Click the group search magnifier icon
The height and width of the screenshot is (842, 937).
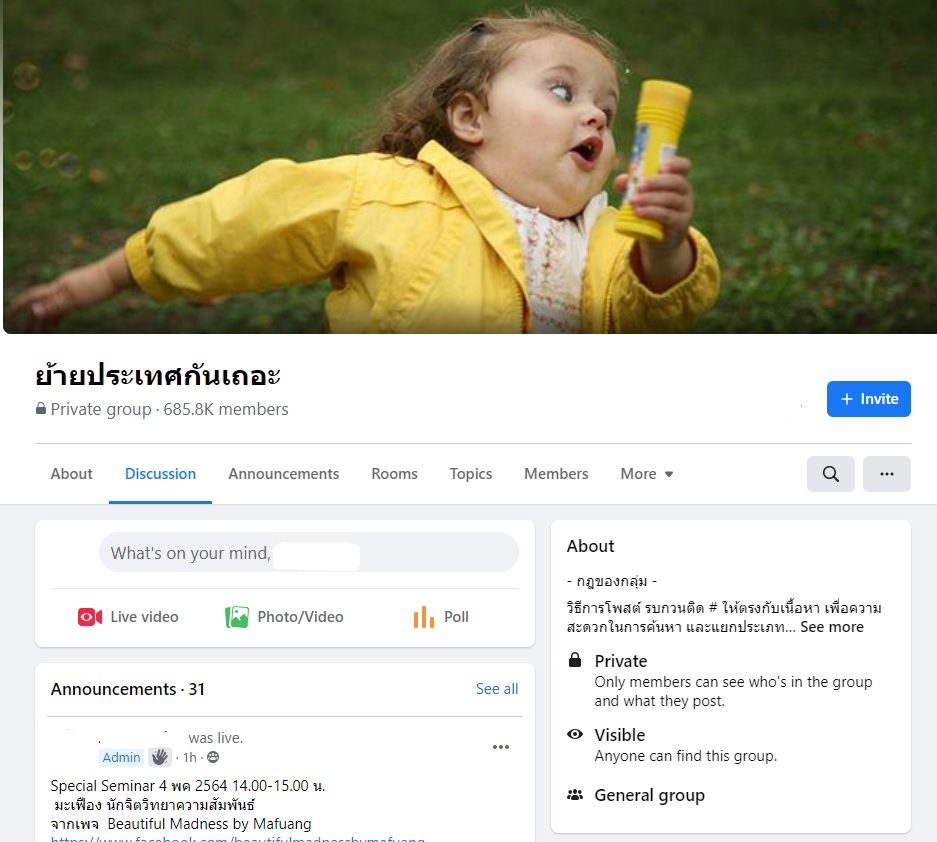(830, 474)
